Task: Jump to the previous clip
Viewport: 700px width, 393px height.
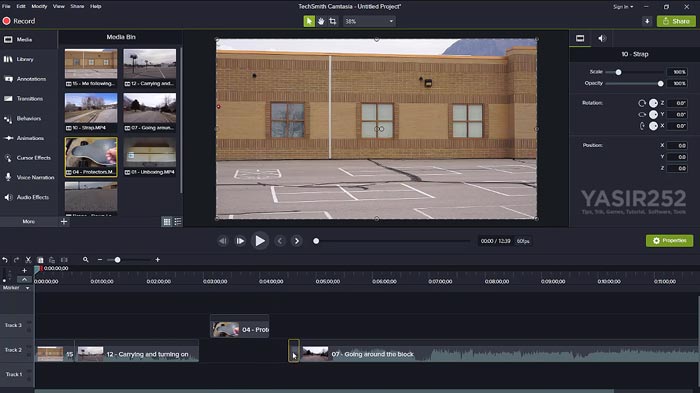Action: [x=280, y=241]
